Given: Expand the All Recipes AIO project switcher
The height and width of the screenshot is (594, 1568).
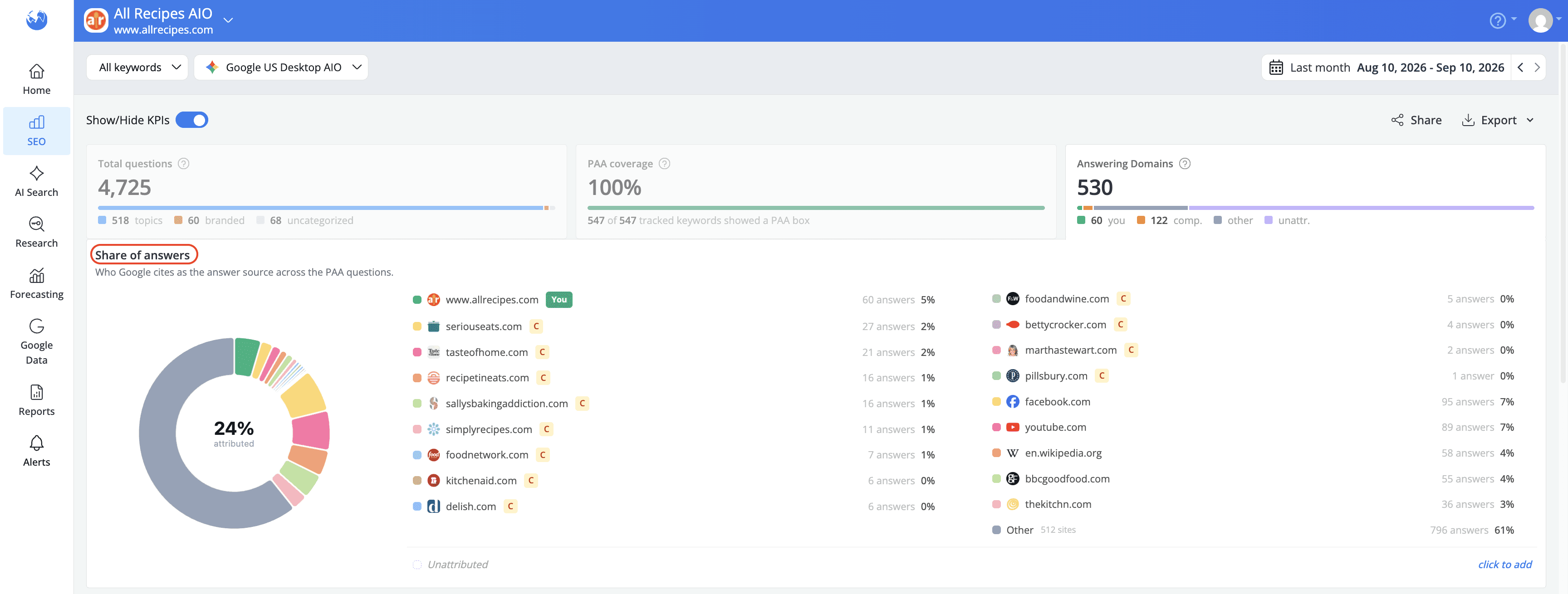Looking at the screenshot, I should point(228,20).
